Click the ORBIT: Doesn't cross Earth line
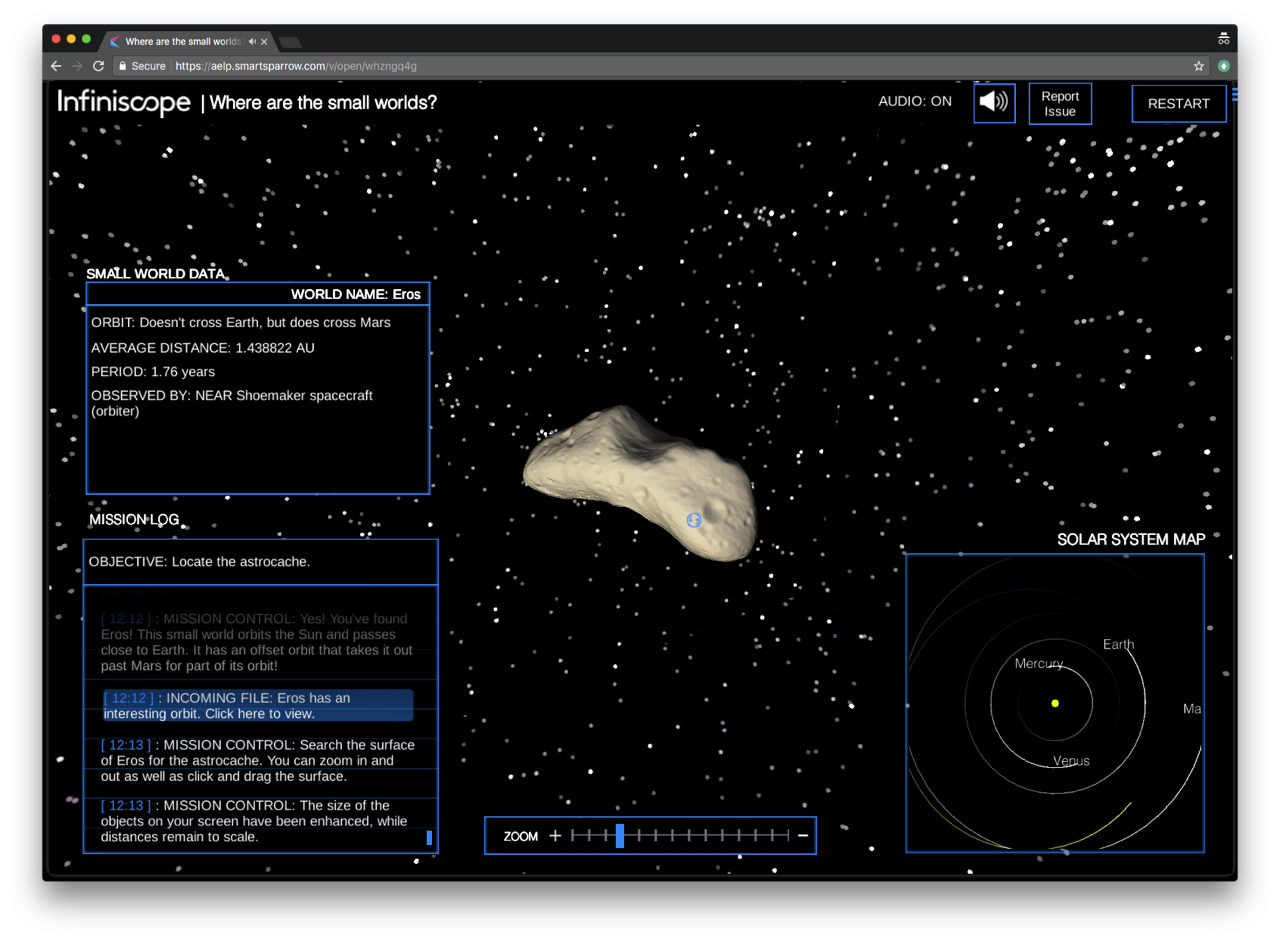This screenshot has height=942, width=1280. coord(241,323)
